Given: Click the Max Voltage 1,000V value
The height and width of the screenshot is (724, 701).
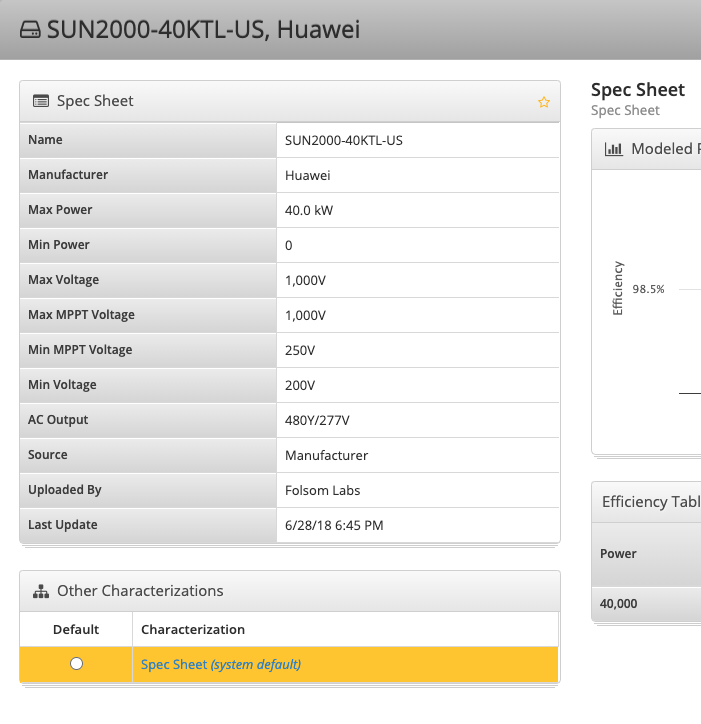Looking at the screenshot, I should (305, 281).
